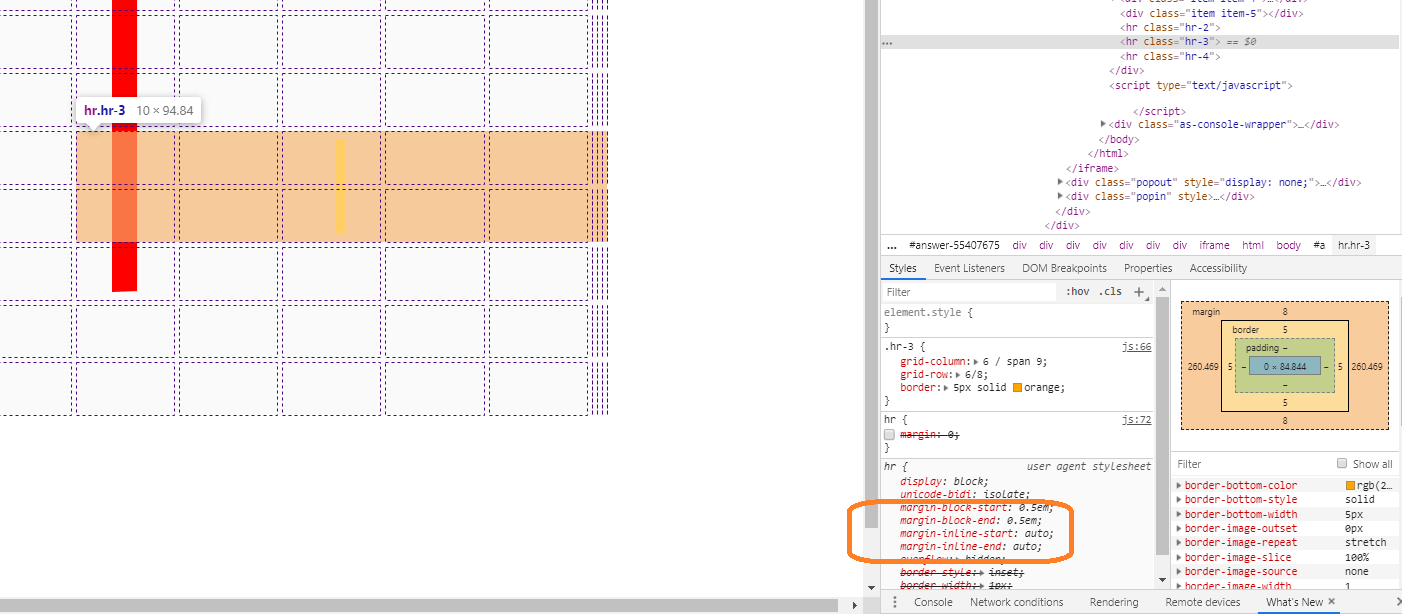The image size is (1402, 614).
Task: Select the hr class="hr-2" DOM node
Action: (1168, 28)
